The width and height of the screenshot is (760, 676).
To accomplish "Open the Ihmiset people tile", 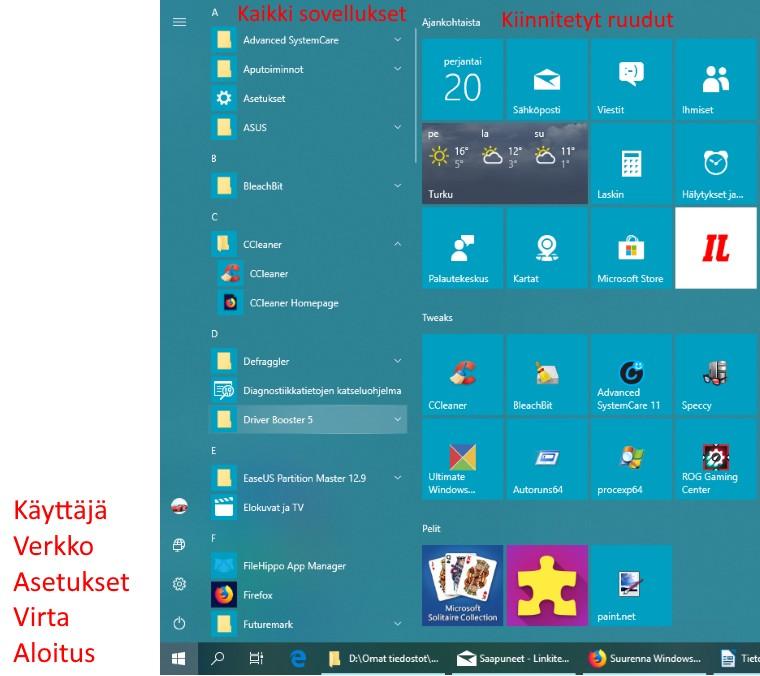I will [716, 80].
